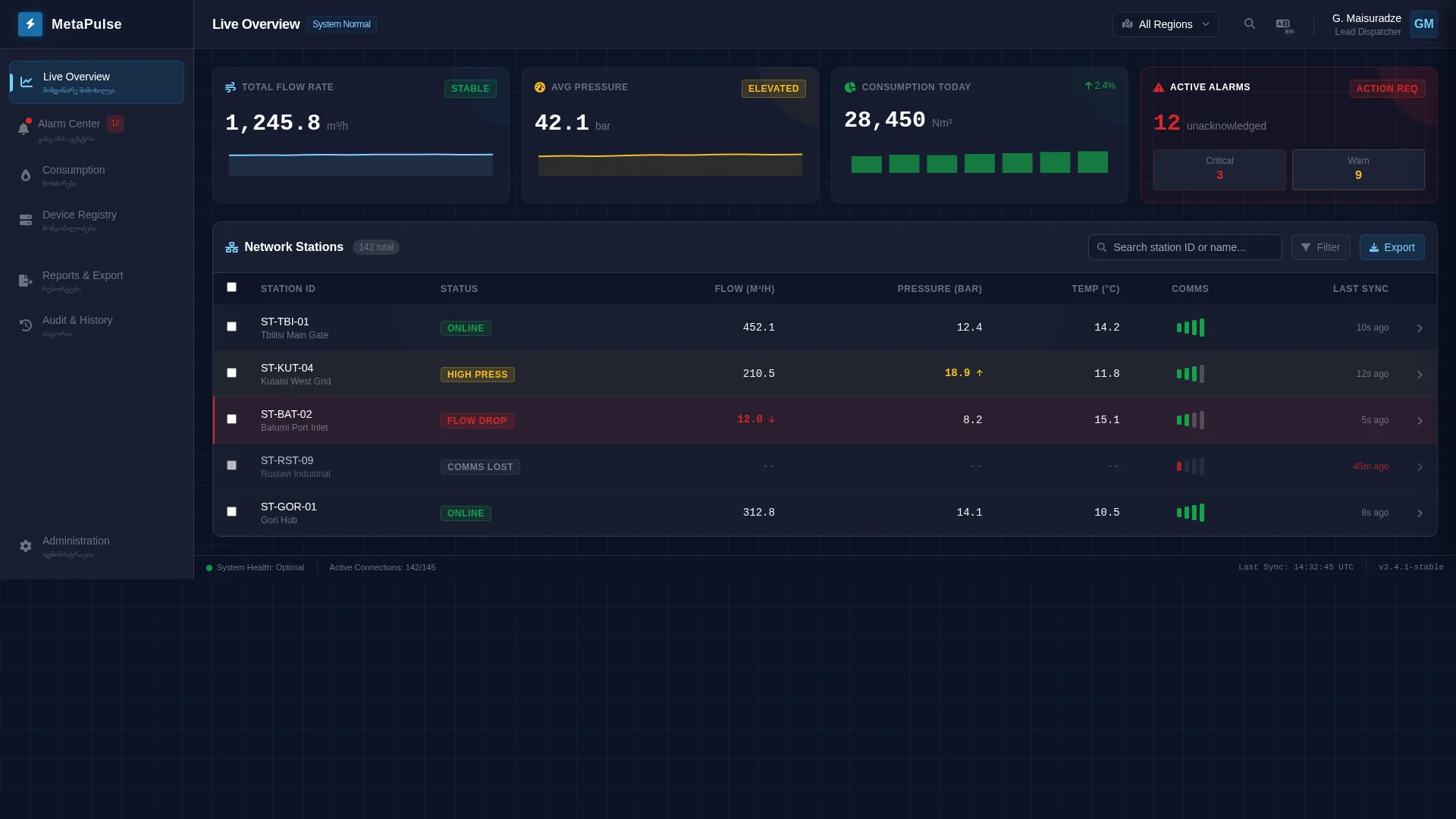Image resolution: width=1456 pixels, height=819 pixels.
Task: Expand the ST-BAT-02 row chevron
Action: (x=1420, y=421)
